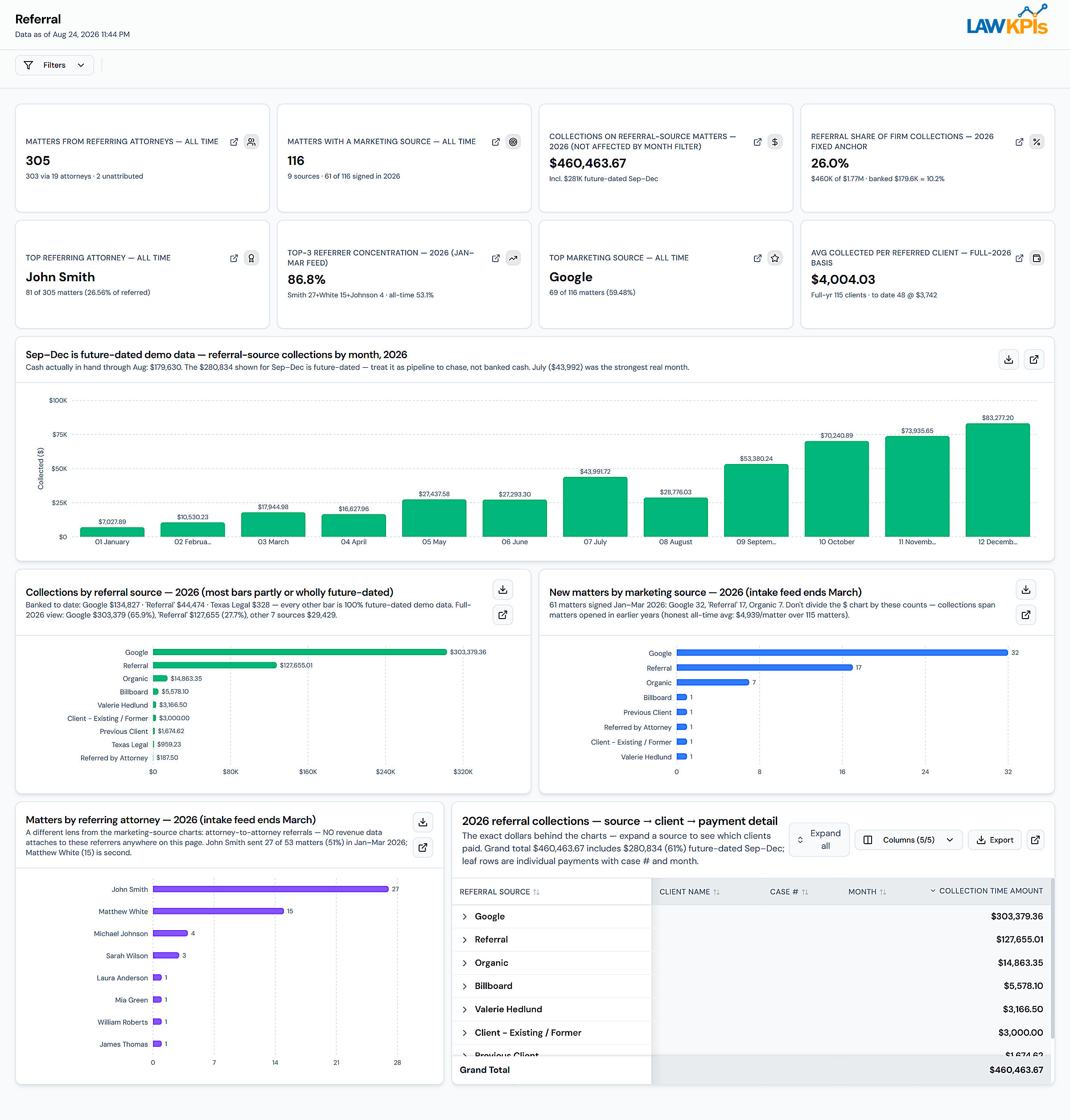1070x1120 pixels.
Task: Open the Columns (5/5) dropdown
Action: pyautogui.click(x=909, y=840)
